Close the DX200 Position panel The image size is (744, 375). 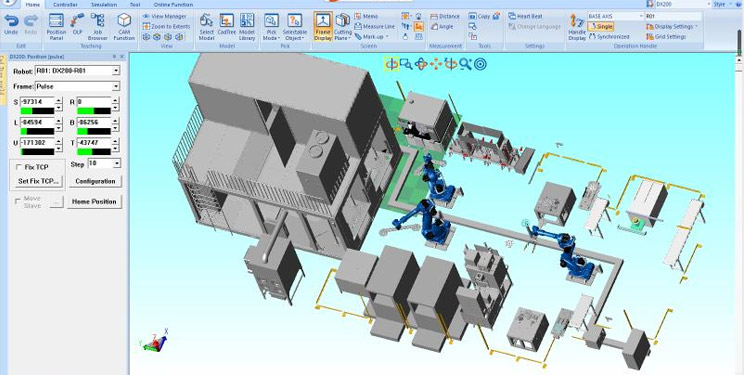pyautogui.click(x=122, y=56)
